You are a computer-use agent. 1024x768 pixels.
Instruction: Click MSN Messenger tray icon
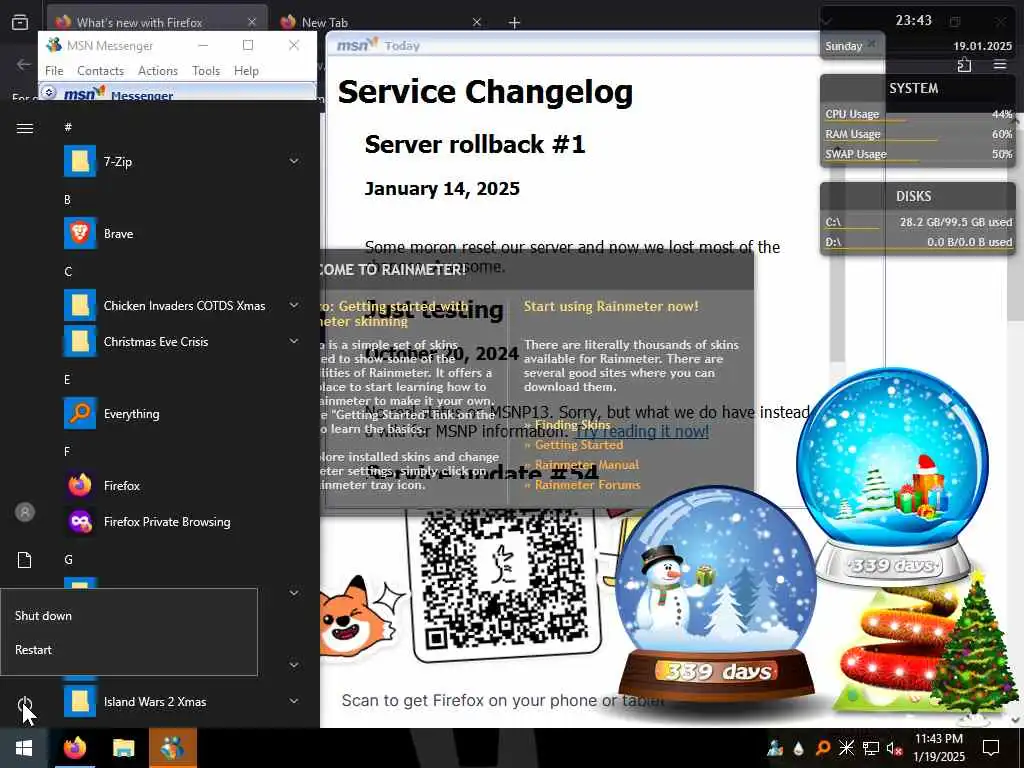(x=775, y=748)
